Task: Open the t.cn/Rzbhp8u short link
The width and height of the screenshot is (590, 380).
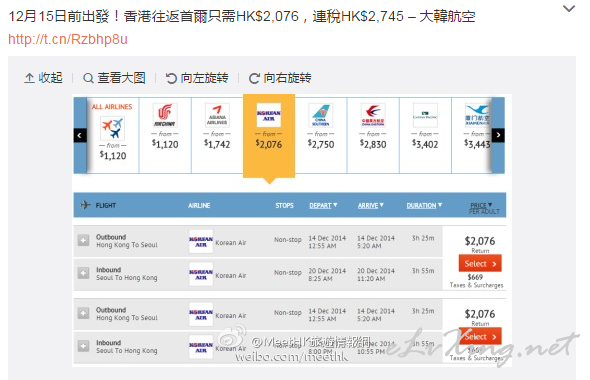Action: [x=68, y=39]
